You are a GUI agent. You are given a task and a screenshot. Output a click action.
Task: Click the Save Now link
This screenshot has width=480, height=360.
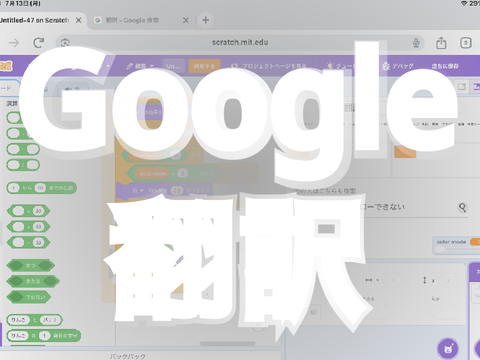coord(445,66)
